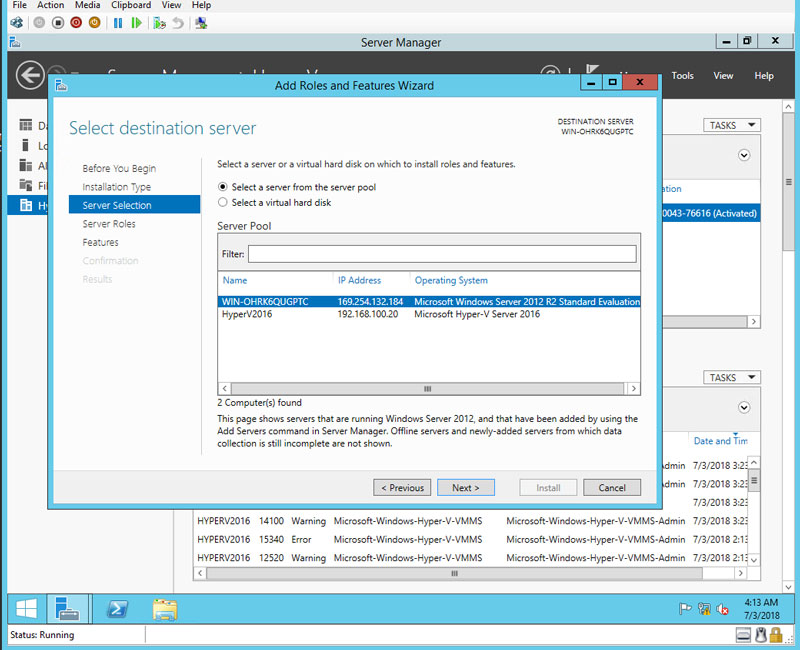800x650 pixels.
Task: Click the Action Center flag tray icon
Action: click(x=685, y=609)
